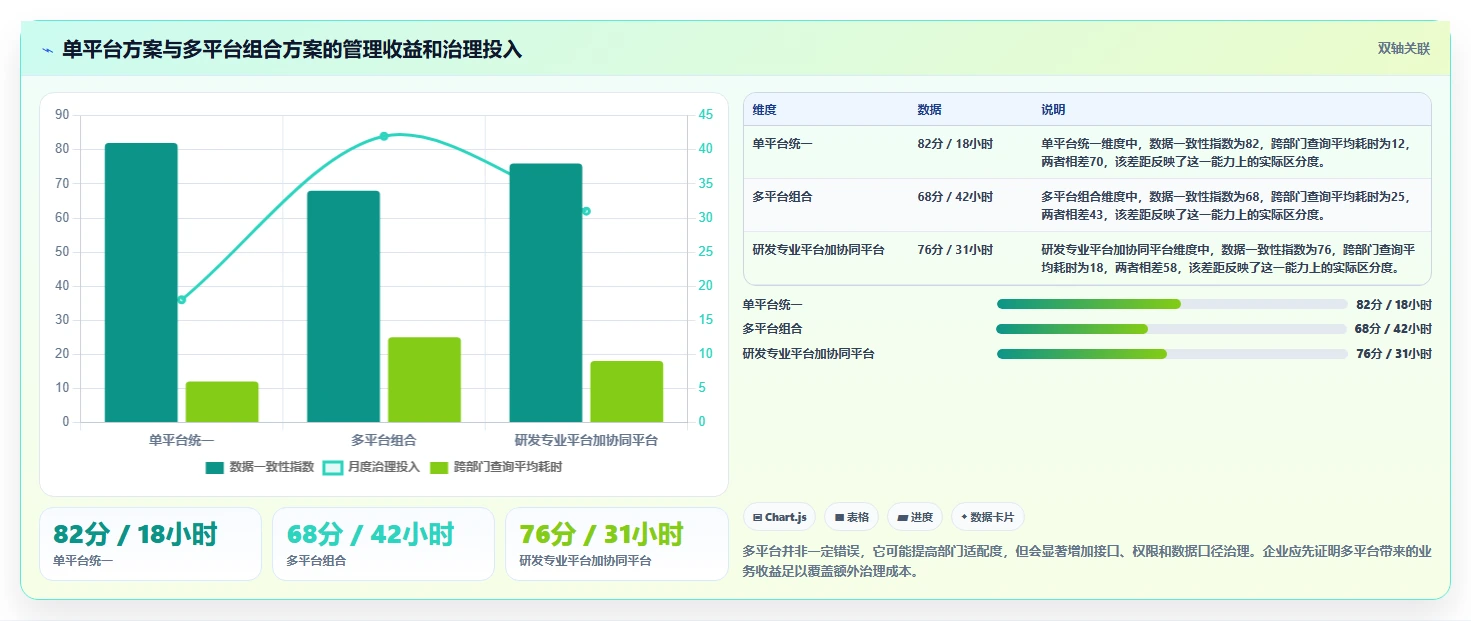The image size is (1471, 621).
Task: Toggle 月度治理投入 legend item
Action: [371, 467]
